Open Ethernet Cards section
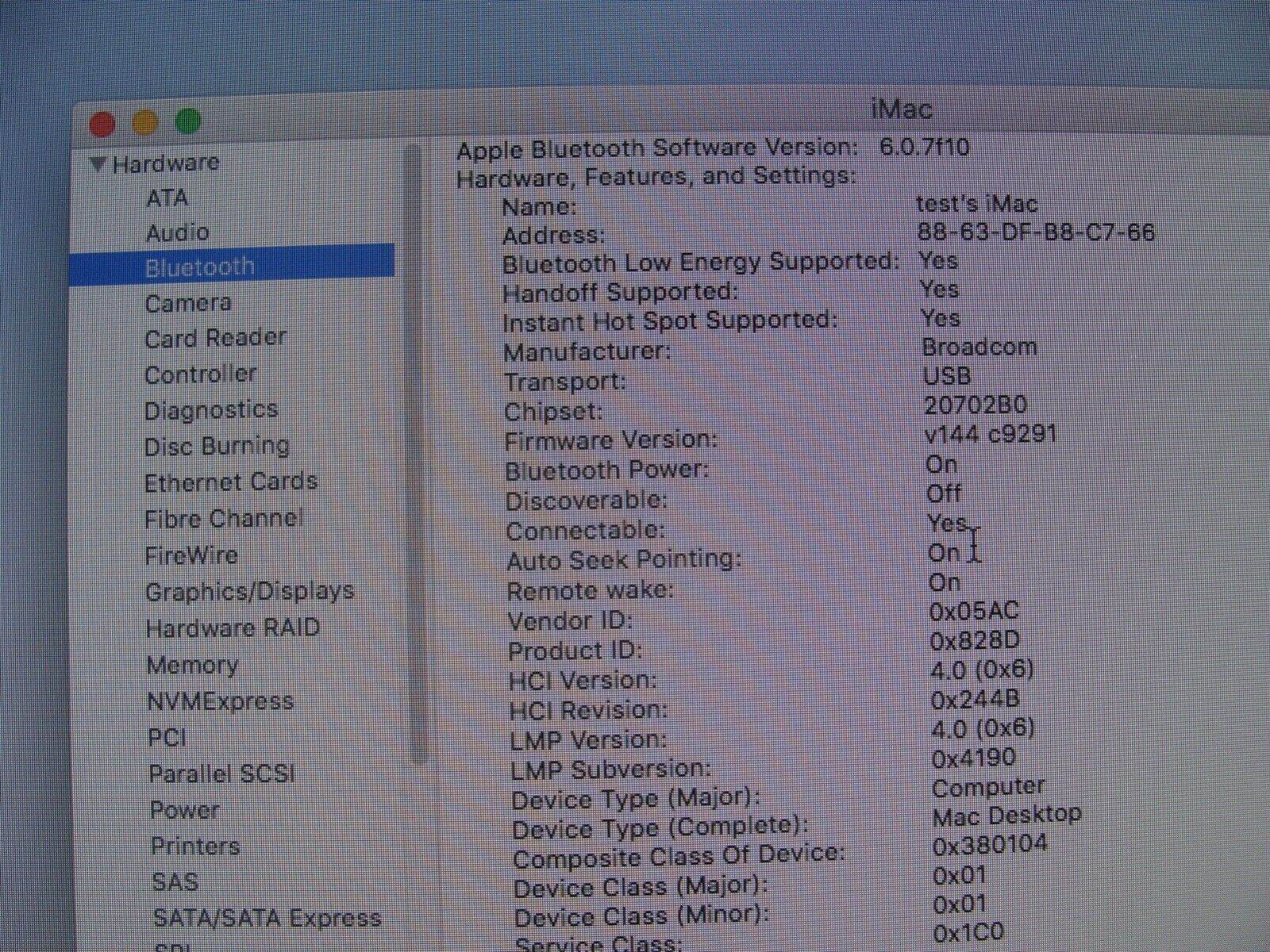1270x952 pixels. click(230, 482)
